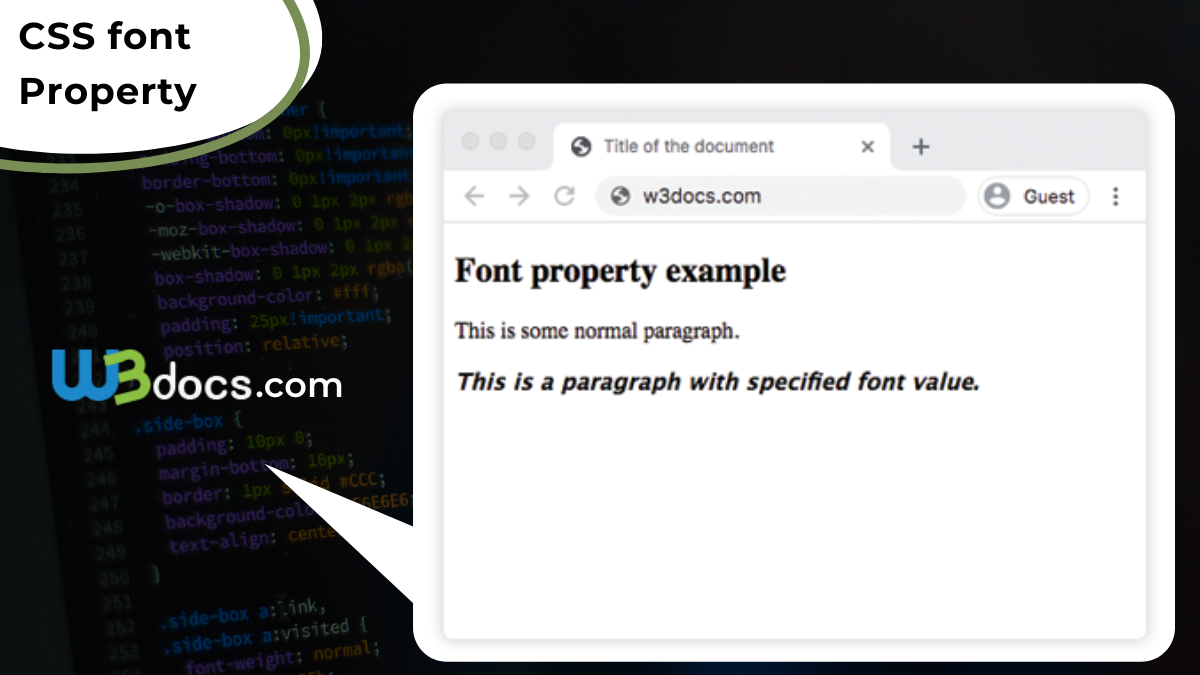Click the italic 'specified font value' paragraph
The image size is (1200, 675).
717,382
